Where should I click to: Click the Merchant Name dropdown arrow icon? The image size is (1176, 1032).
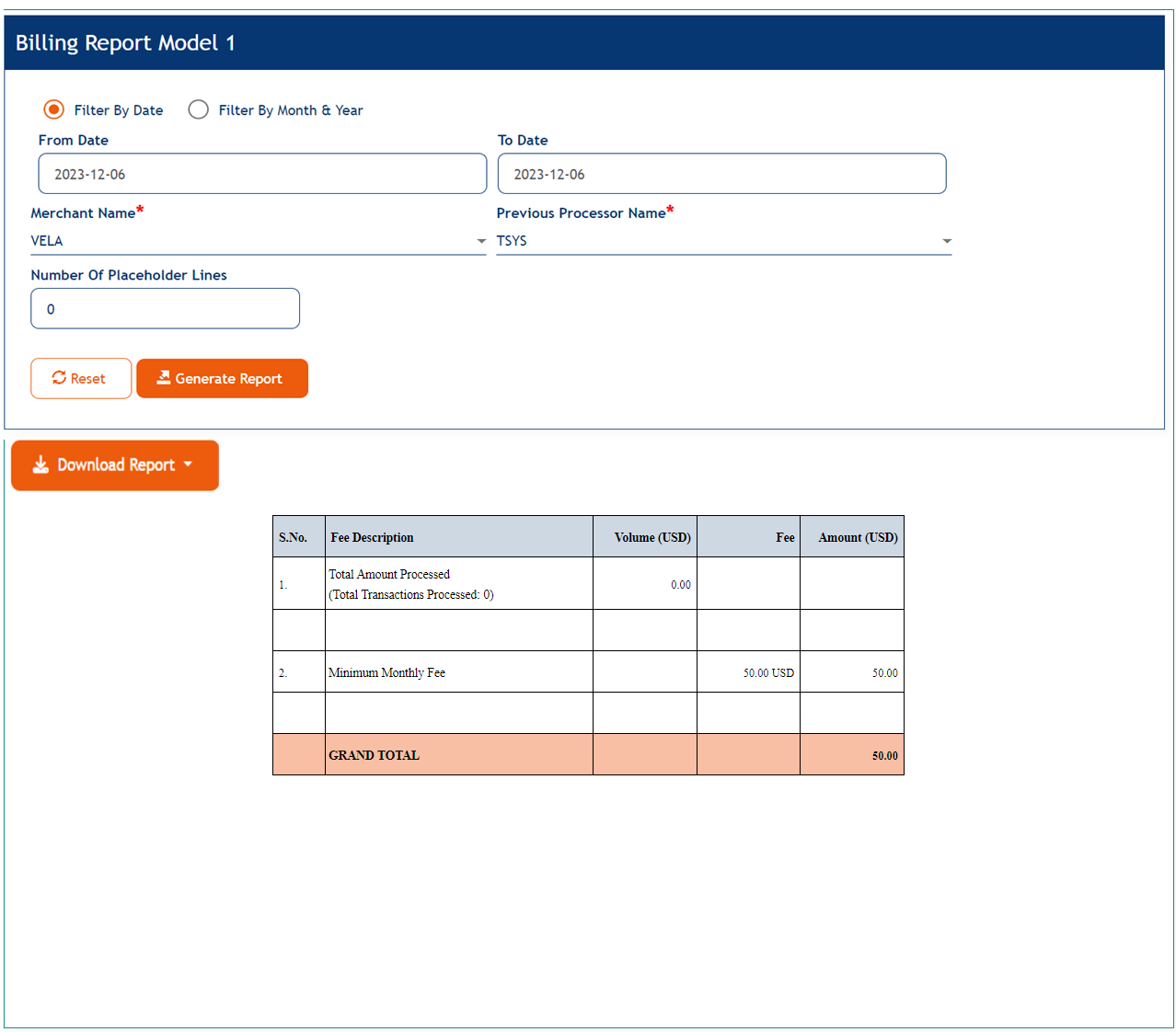(x=479, y=241)
